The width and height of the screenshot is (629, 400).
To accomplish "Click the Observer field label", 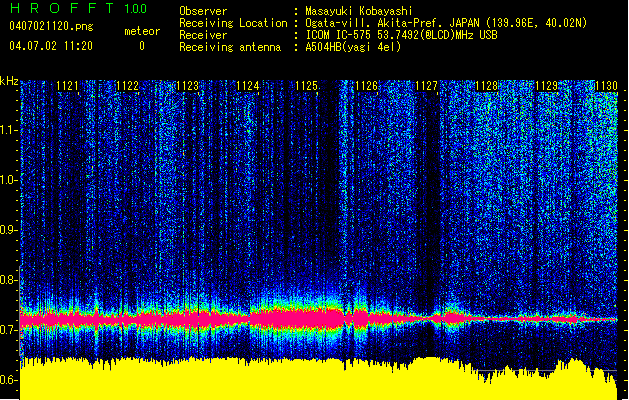I will point(203,11).
